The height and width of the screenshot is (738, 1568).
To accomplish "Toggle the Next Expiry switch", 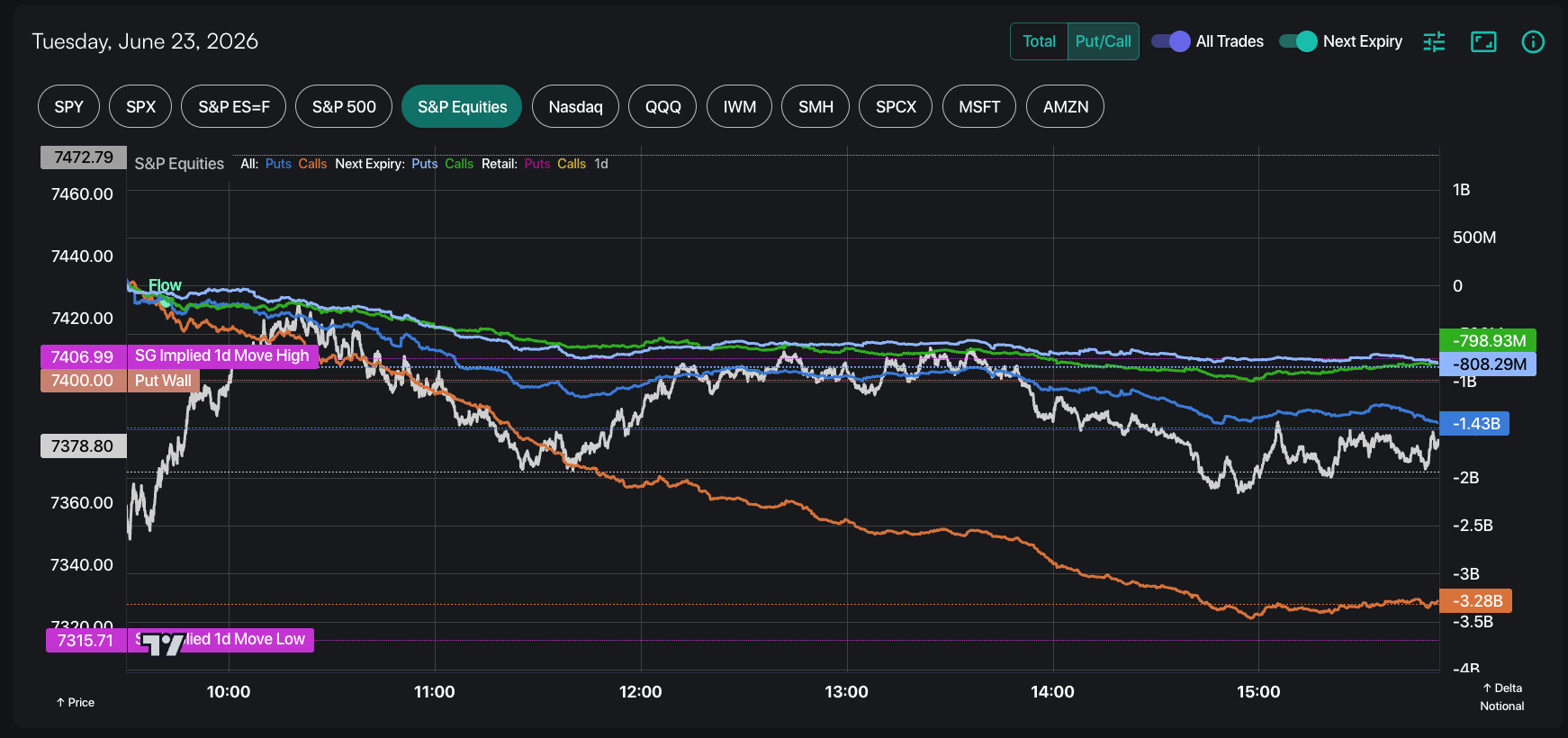I will pyautogui.click(x=1298, y=41).
